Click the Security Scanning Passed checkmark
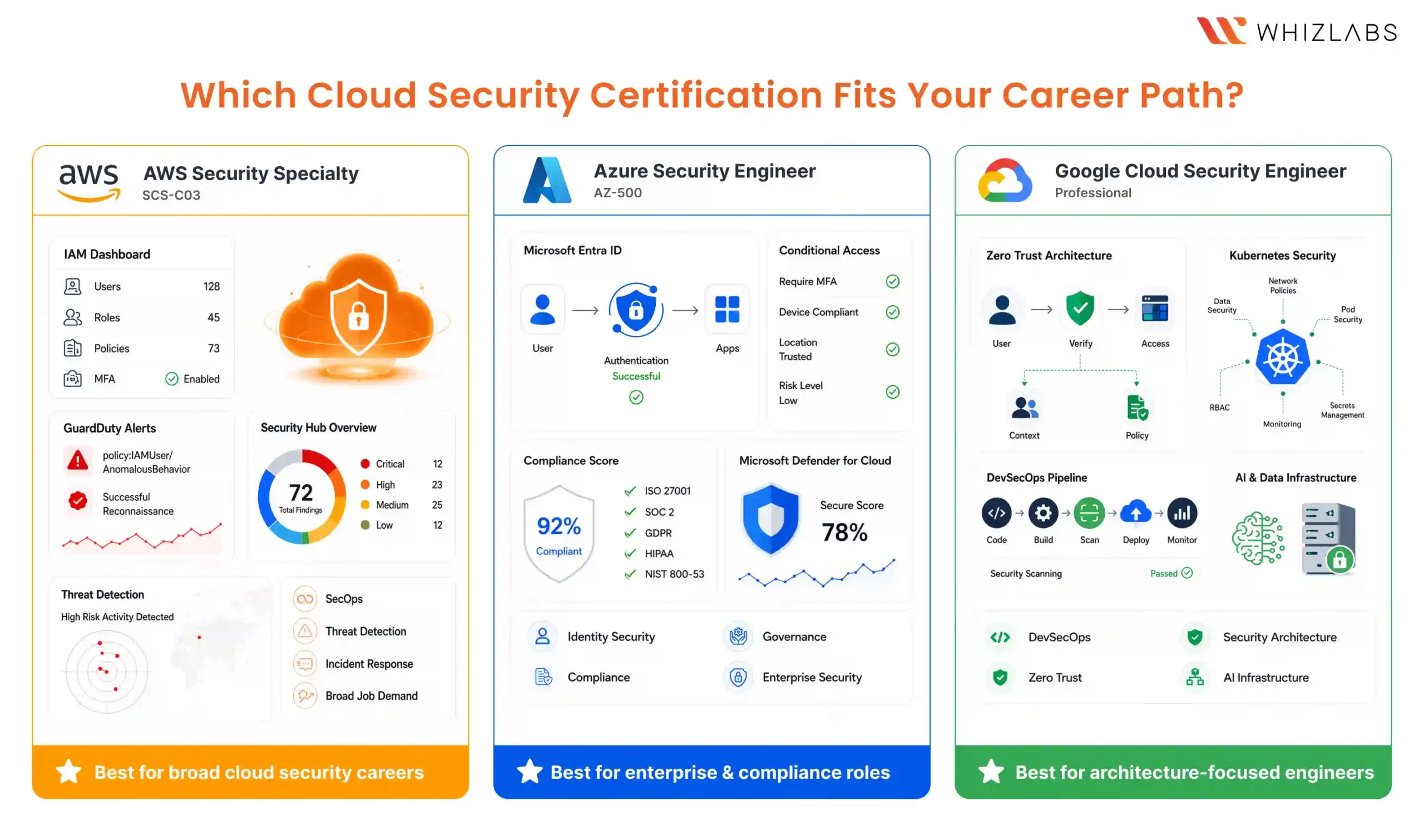This screenshot has height=840, width=1424. (x=1187, y=573)
